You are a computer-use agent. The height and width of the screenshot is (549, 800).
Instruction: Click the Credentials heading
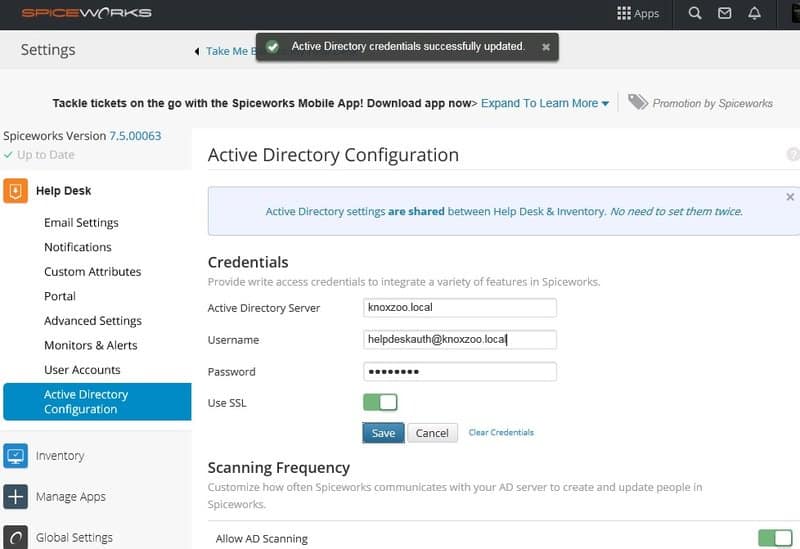tap(248, 262)
